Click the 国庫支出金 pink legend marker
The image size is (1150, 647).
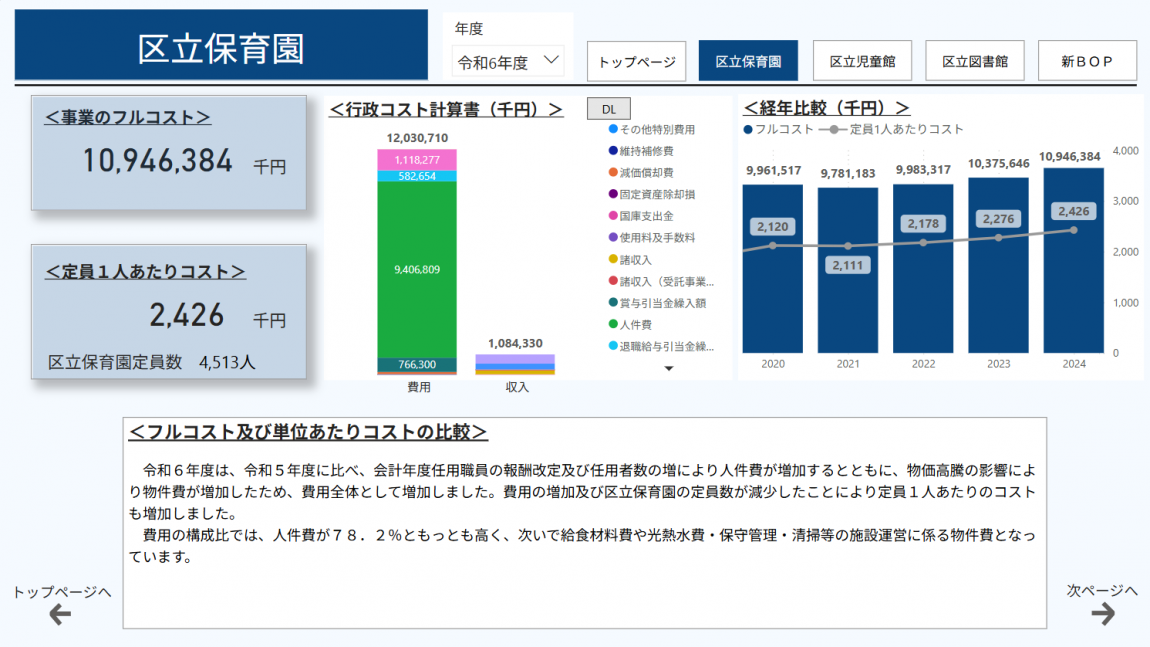tap(612, 216)
